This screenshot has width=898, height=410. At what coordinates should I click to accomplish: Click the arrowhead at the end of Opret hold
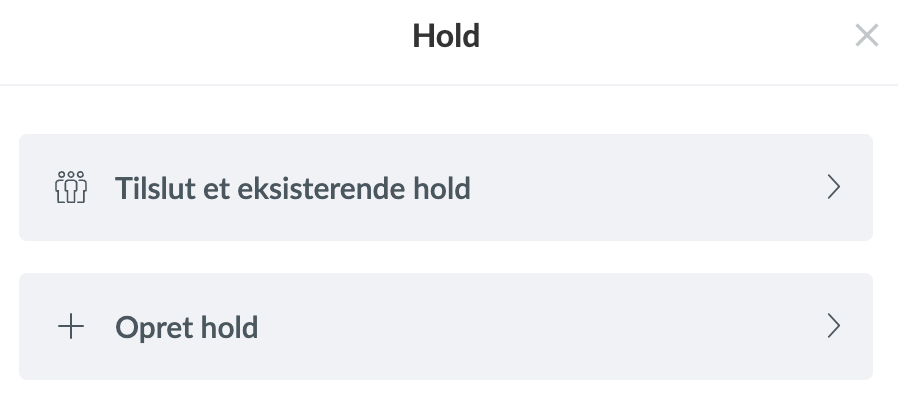(x=834, y=326)
